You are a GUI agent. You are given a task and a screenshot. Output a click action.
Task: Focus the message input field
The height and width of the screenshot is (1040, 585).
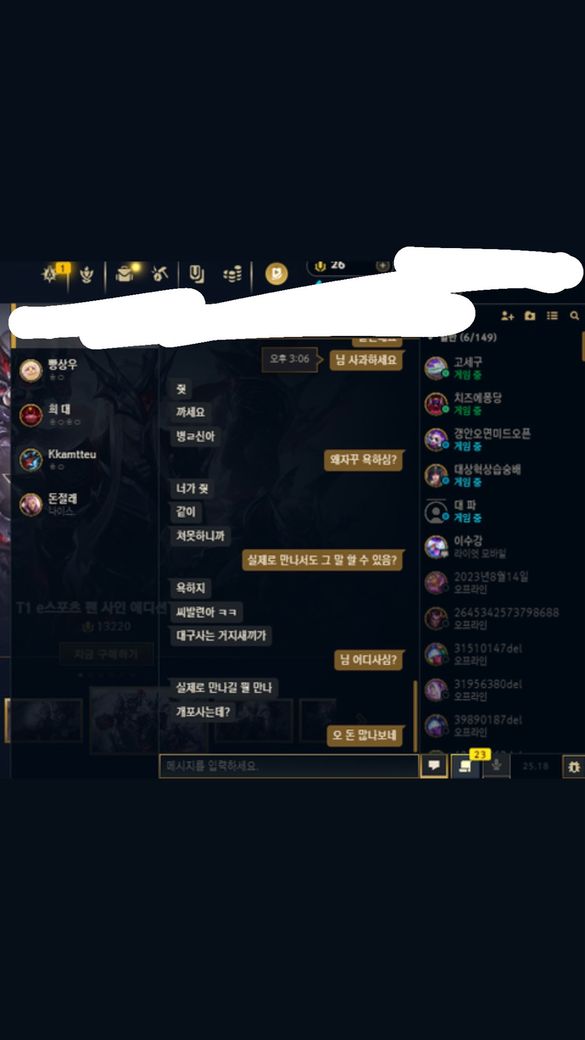click(289, 765)
